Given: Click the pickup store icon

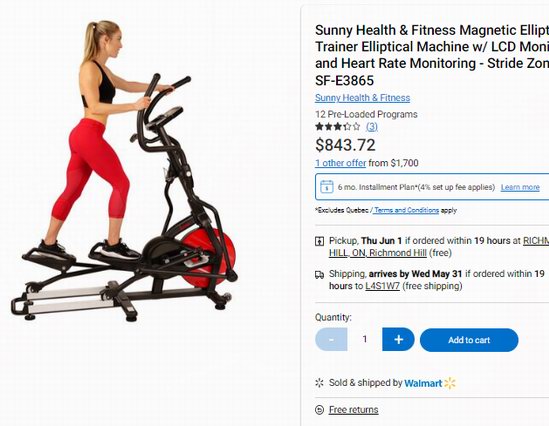Looking at the screenshot, I should [x=319, y=241].
